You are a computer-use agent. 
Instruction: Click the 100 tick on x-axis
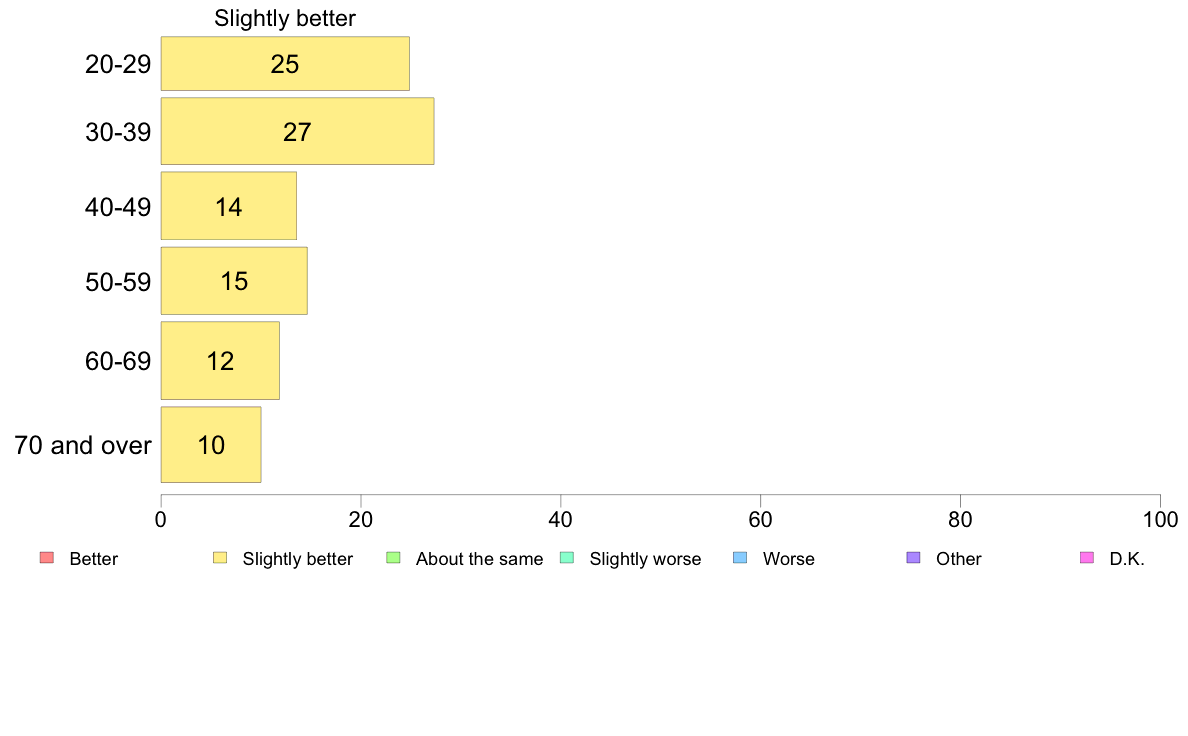(x=1160, y=519)
